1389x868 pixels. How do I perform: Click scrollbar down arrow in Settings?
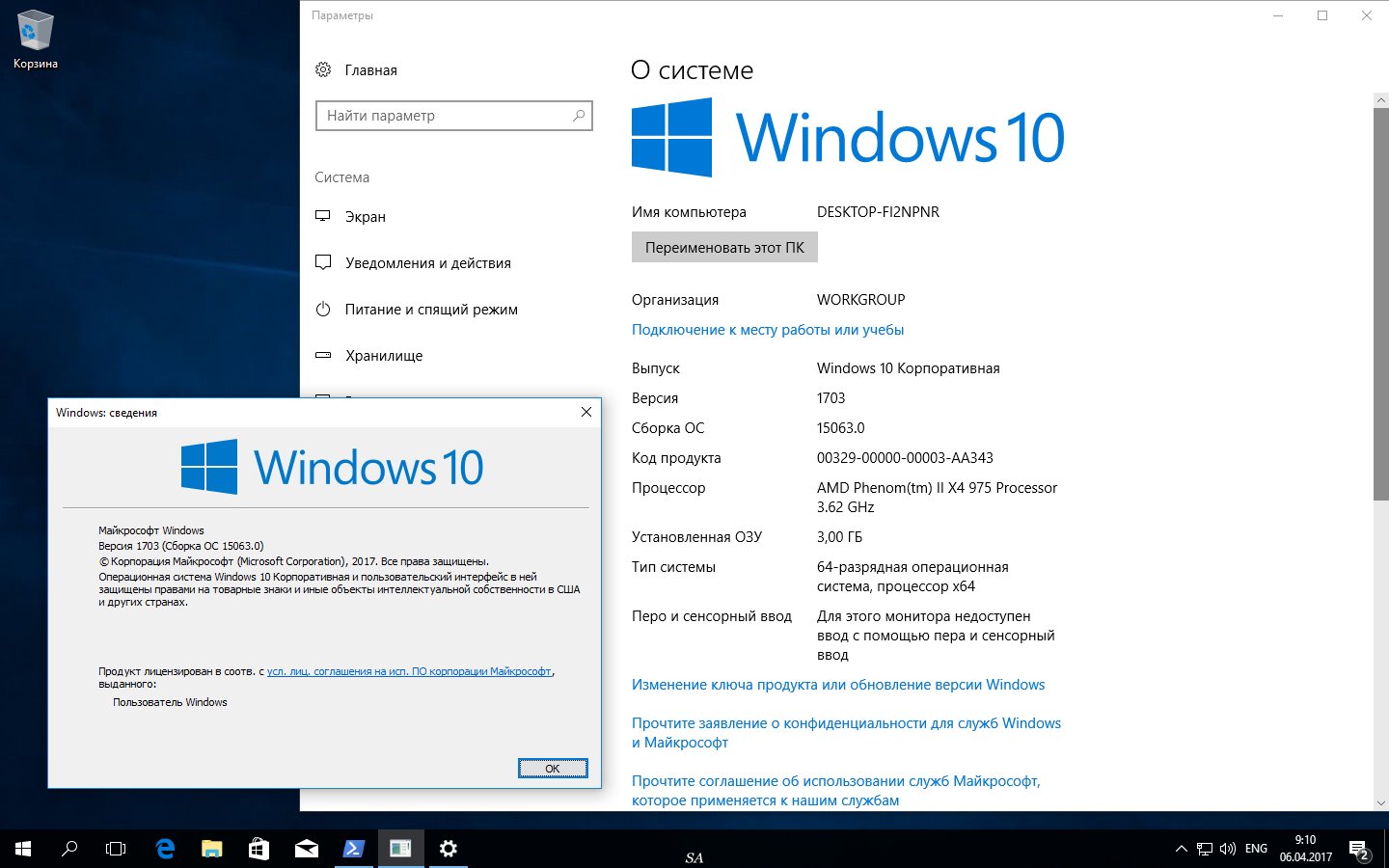coord(1381,802)
